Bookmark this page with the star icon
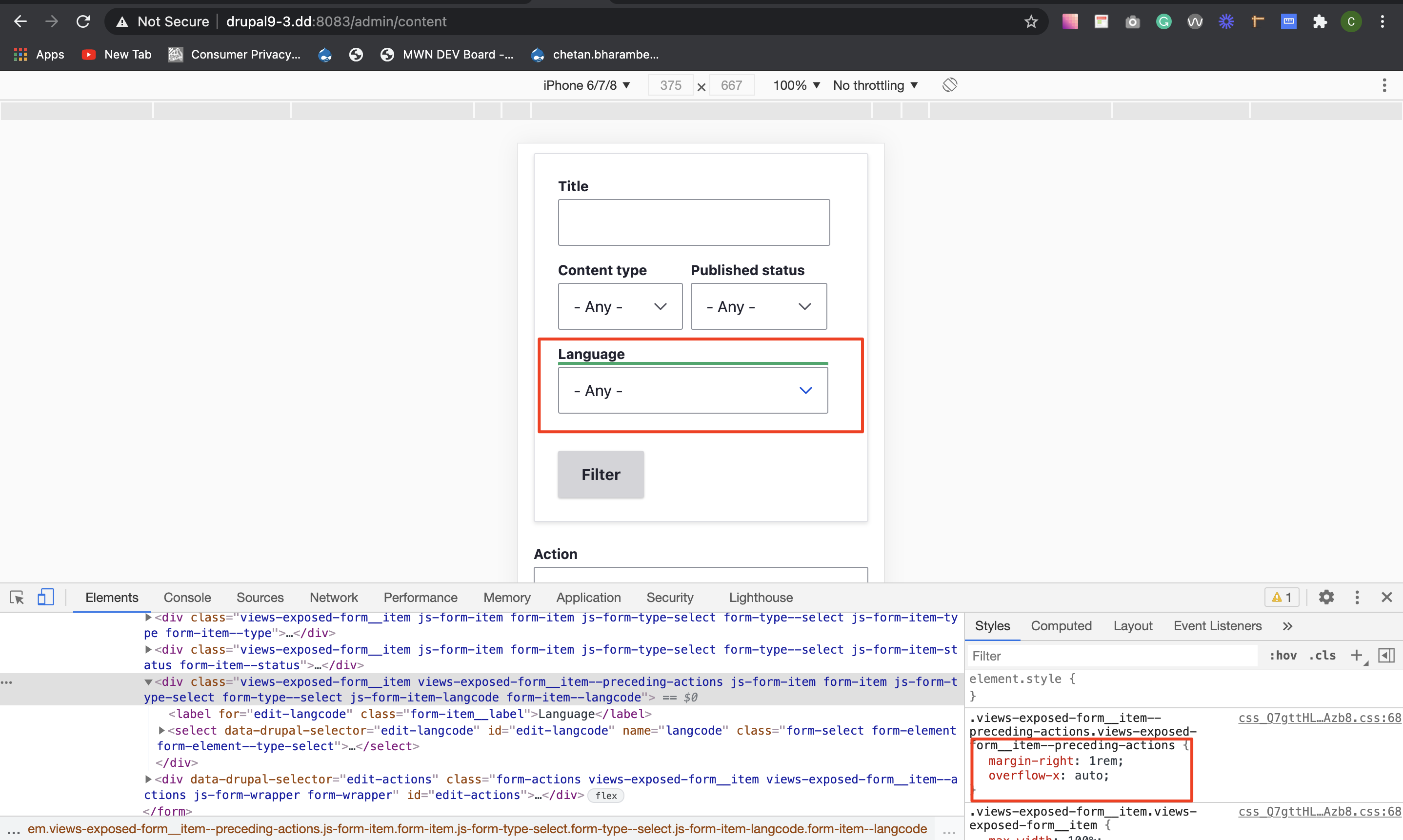Screen dimensions: 1403x840 (1031, 21)
